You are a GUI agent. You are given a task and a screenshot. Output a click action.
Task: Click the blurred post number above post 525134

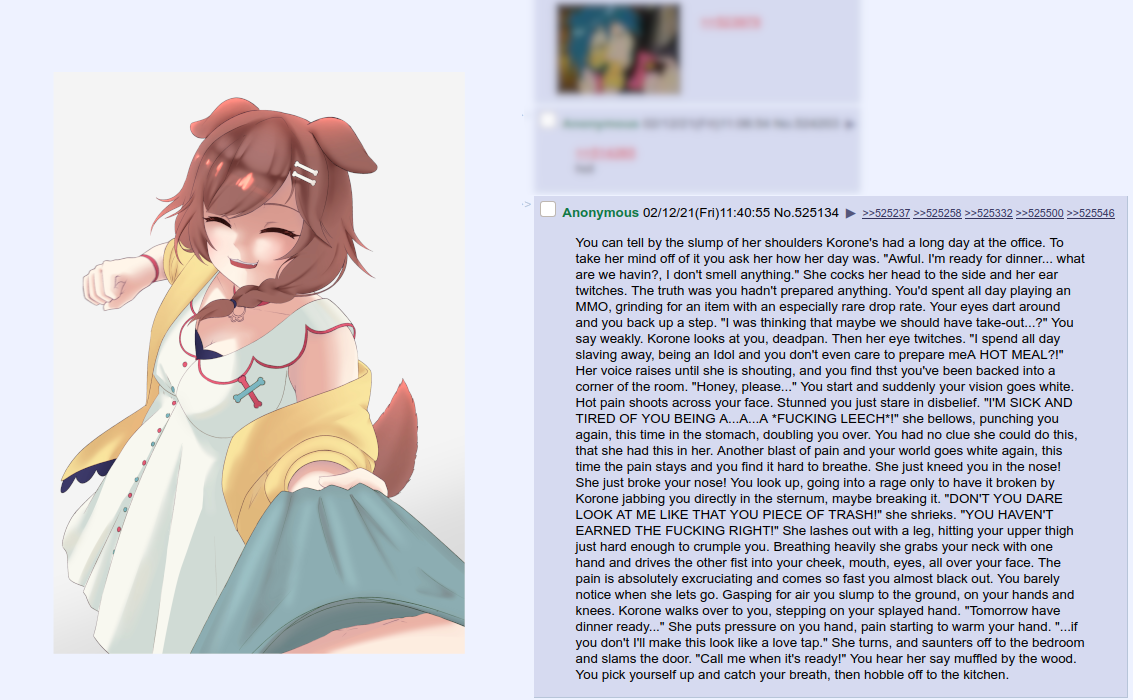(817, 124)
